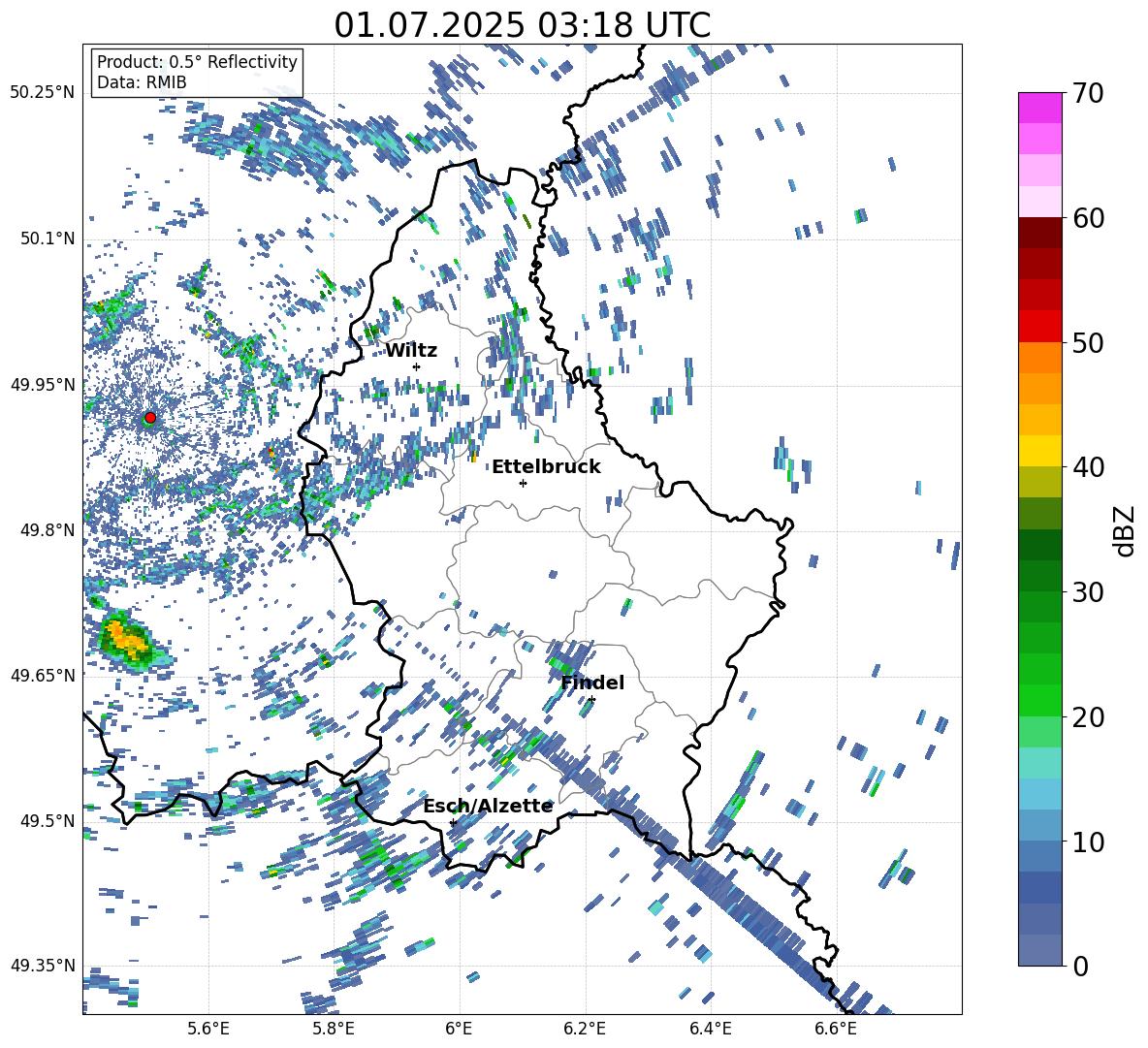Click the dBZ colorbar axis label

(1126, 530)
